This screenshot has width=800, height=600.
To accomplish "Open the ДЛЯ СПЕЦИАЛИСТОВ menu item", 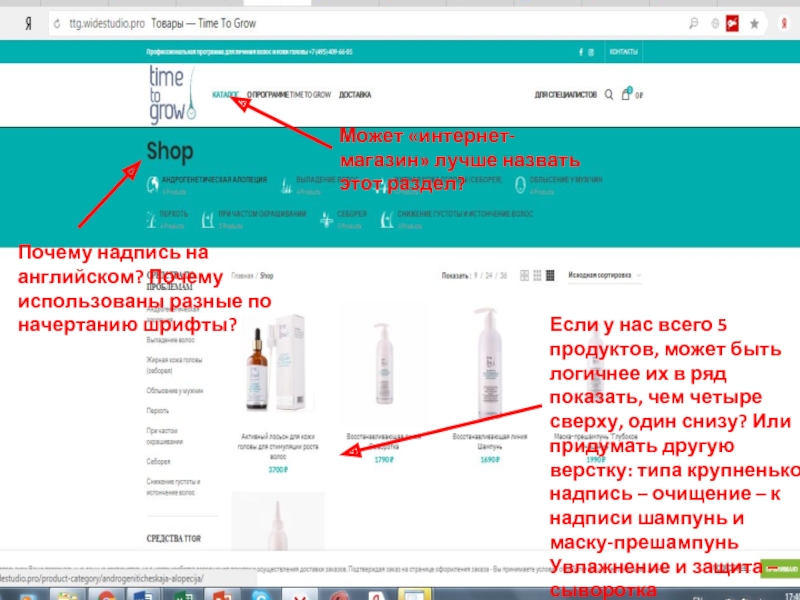I will [x=565, y=95].
